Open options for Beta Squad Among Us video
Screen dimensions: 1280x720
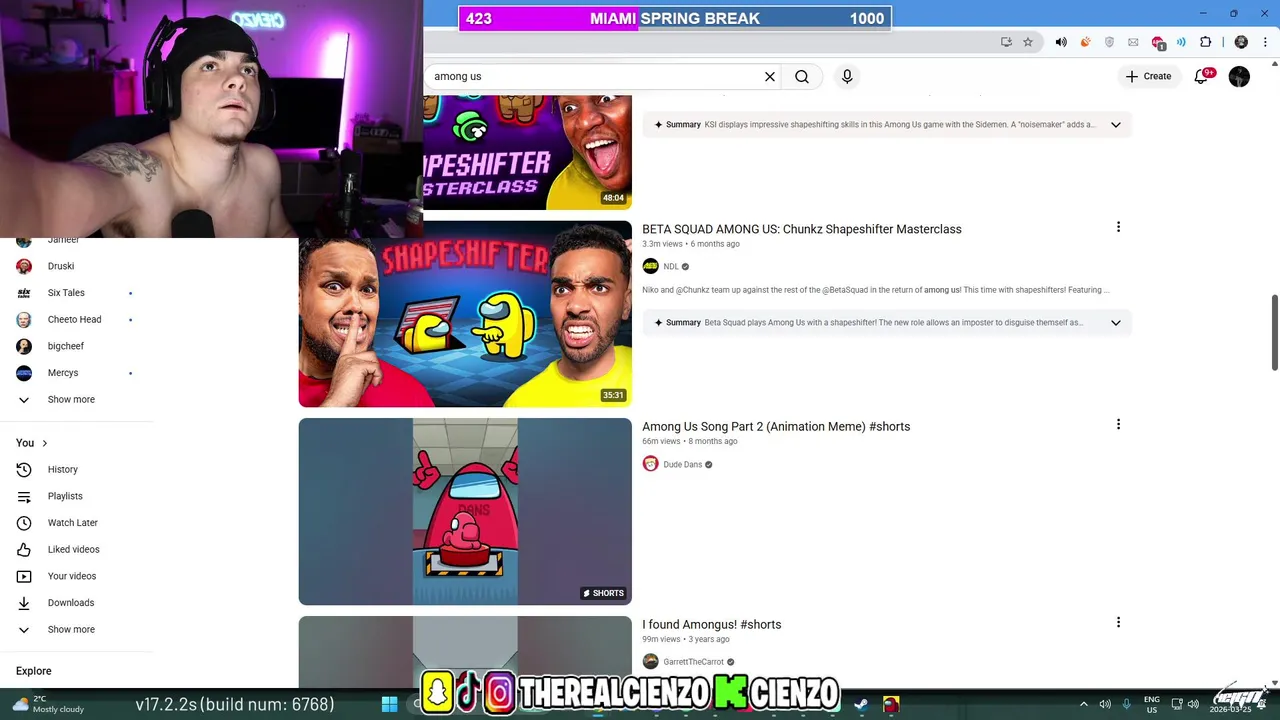[x=1118, y=227]
